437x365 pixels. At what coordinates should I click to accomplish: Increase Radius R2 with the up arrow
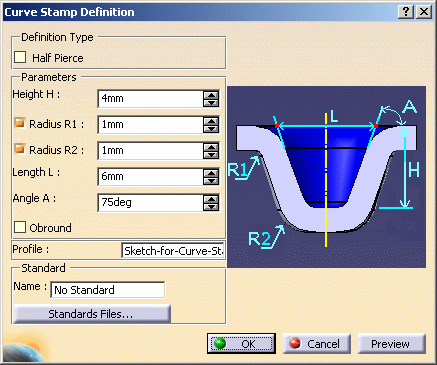pyautogui.click(x=211, y=147)
